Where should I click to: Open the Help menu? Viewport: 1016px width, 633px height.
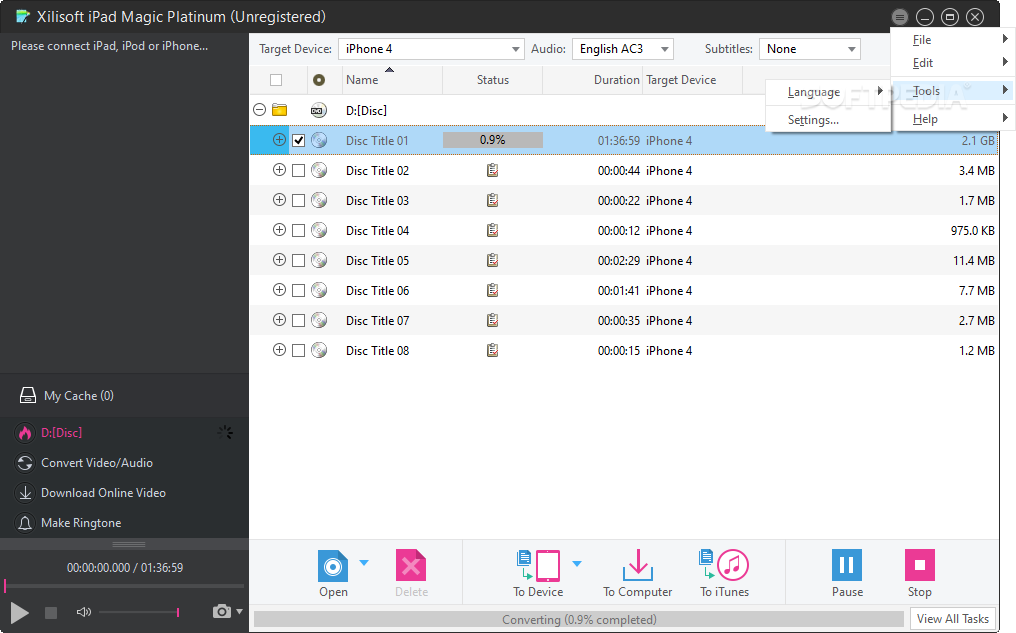coord(952,119)
